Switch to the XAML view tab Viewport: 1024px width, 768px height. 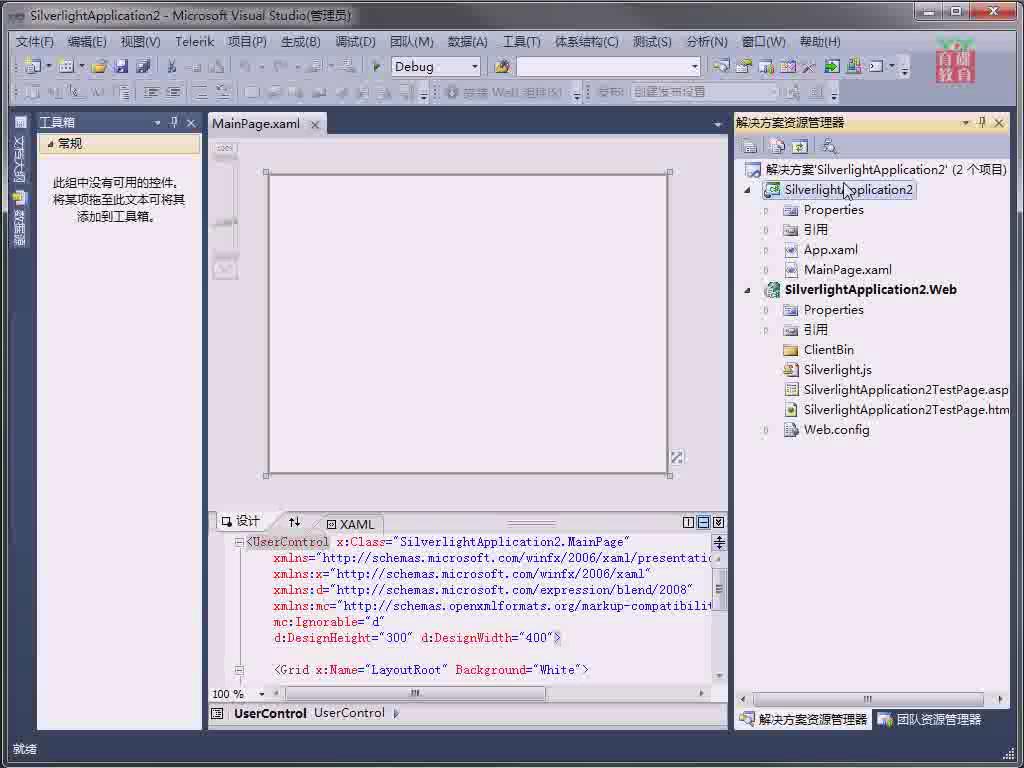pyautogui.click(x=351, y=524)
